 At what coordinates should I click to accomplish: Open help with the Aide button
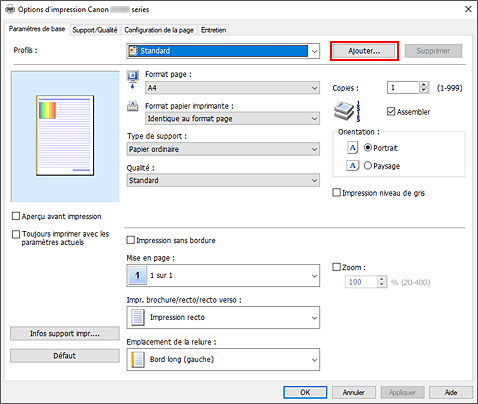[451, 392]
